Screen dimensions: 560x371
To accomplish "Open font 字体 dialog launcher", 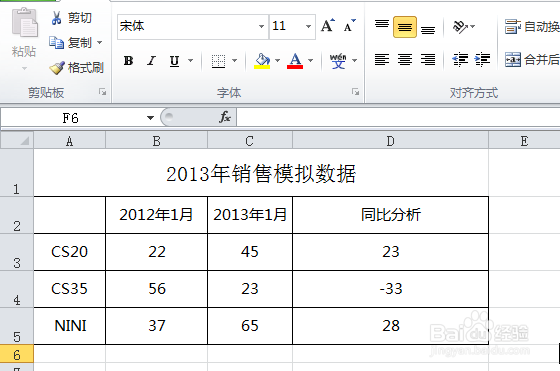I will coord(355,92).
